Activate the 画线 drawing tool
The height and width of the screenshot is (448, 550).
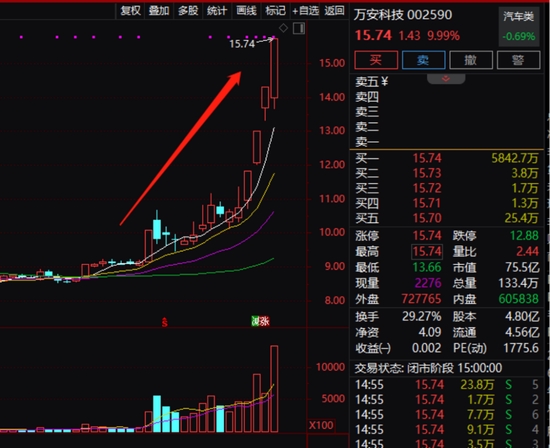246,11
